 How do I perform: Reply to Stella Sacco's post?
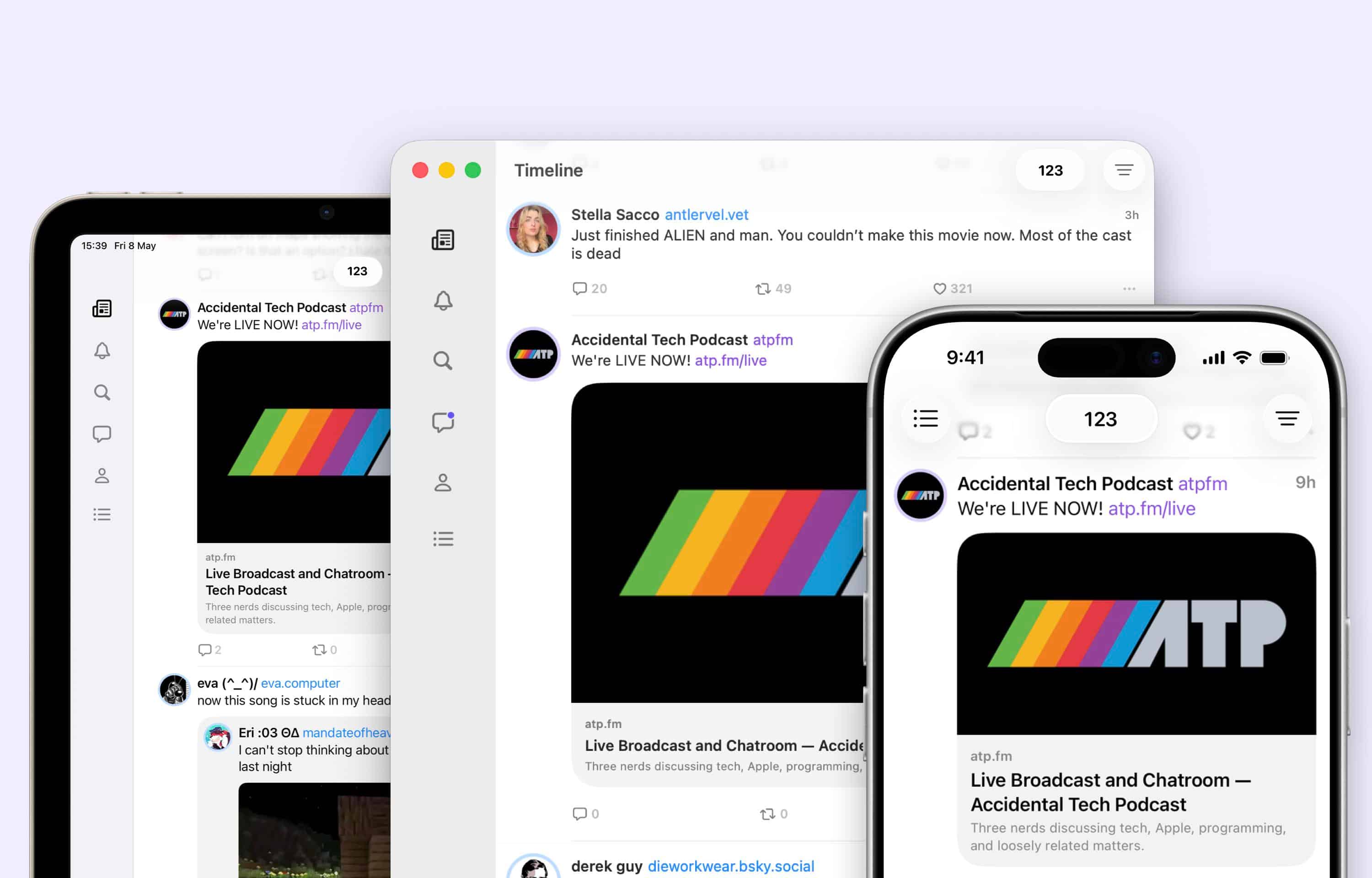point(590,289)
